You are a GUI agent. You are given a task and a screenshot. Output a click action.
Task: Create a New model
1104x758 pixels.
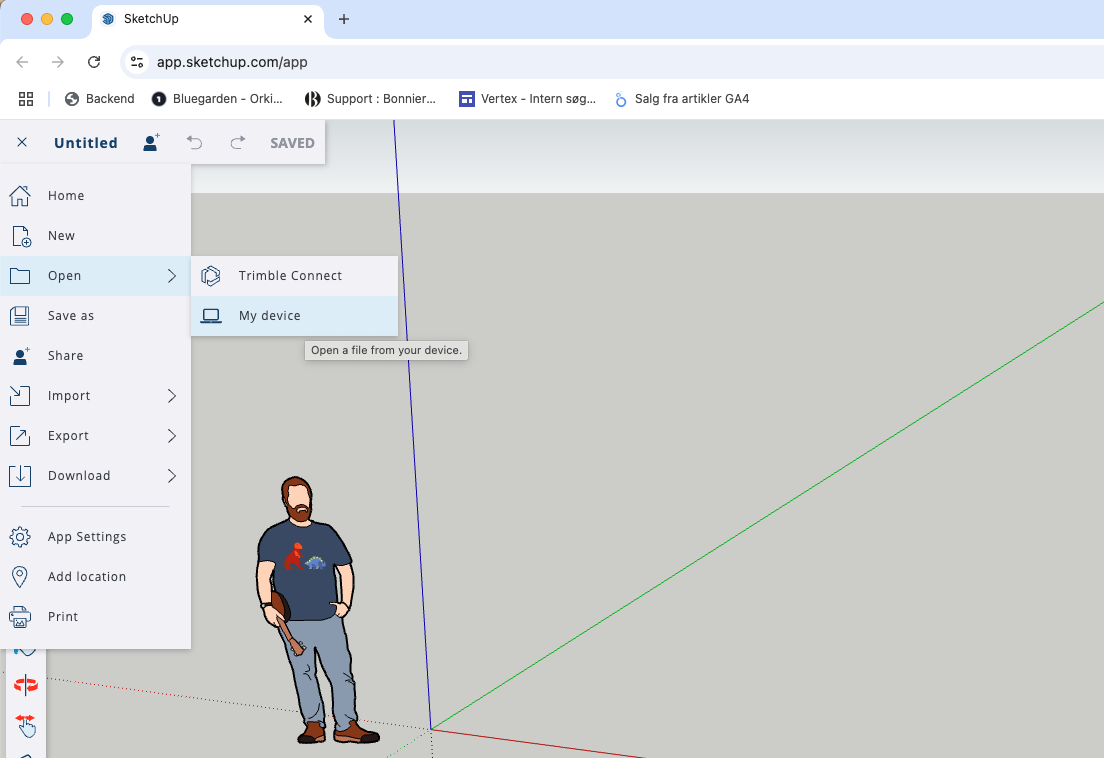pos(61,236)
